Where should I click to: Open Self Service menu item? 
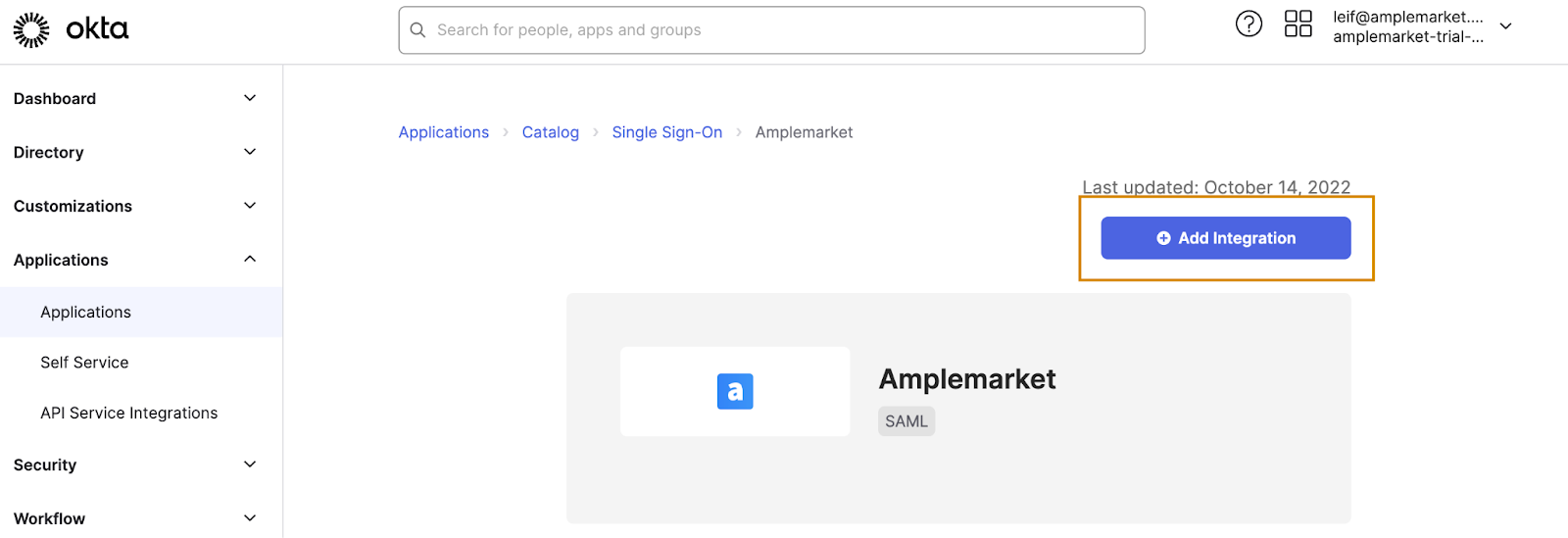(x=84, y=363)
